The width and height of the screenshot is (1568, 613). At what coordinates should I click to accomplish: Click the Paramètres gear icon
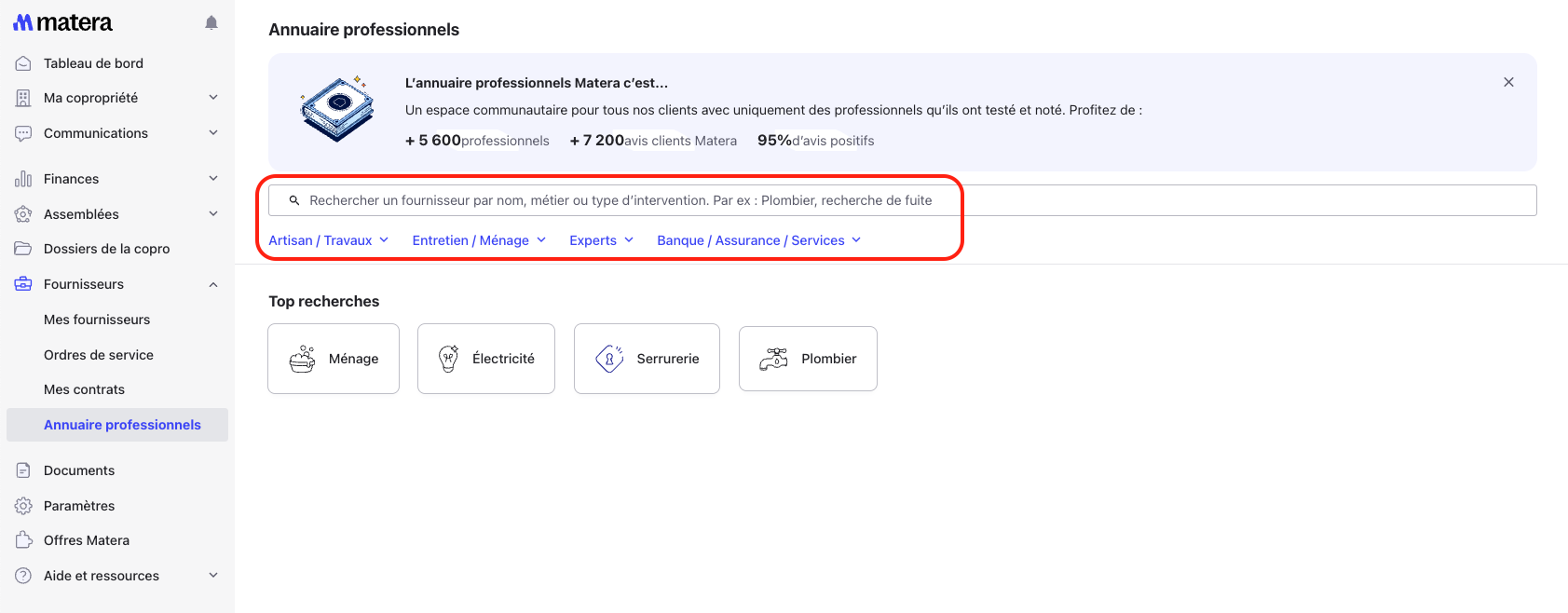click(23, 506)
